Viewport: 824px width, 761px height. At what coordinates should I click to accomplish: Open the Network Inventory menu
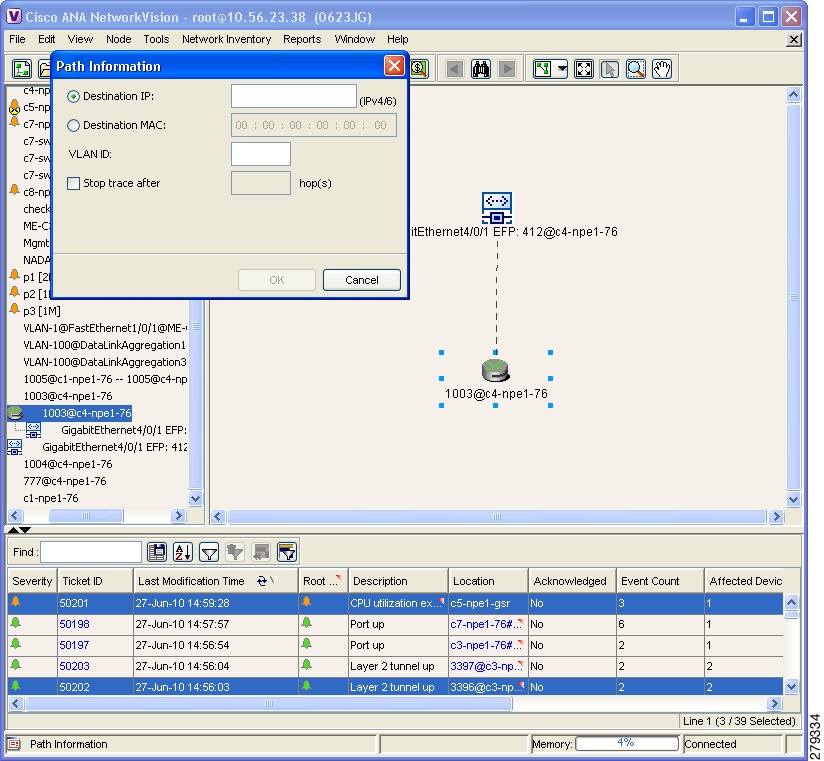point(226,39)
